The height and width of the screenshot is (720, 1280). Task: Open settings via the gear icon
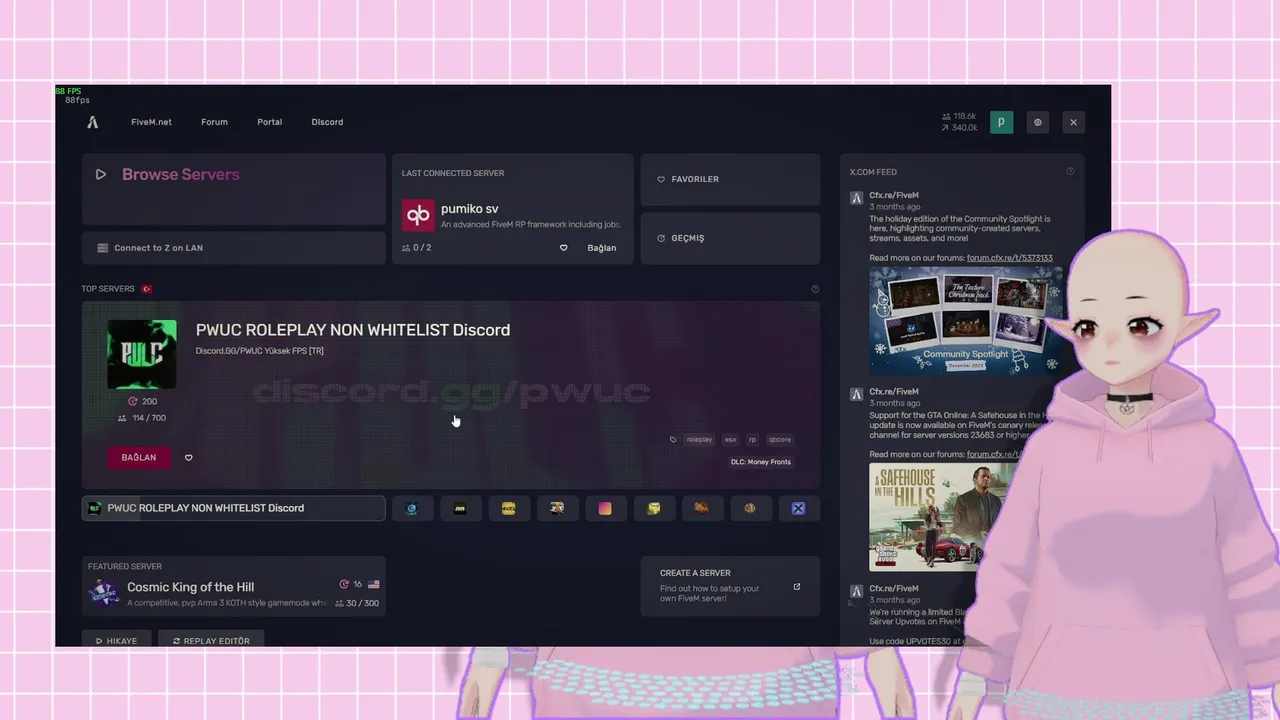pyautogui.click(x=1037, y=122)
